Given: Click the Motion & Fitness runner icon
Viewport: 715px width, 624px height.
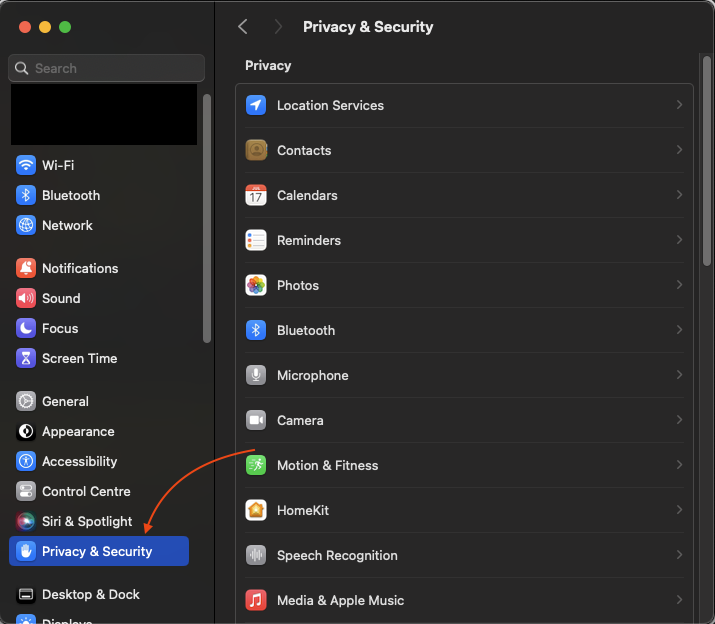Looking at the screenshot, I should click(256, 465).
